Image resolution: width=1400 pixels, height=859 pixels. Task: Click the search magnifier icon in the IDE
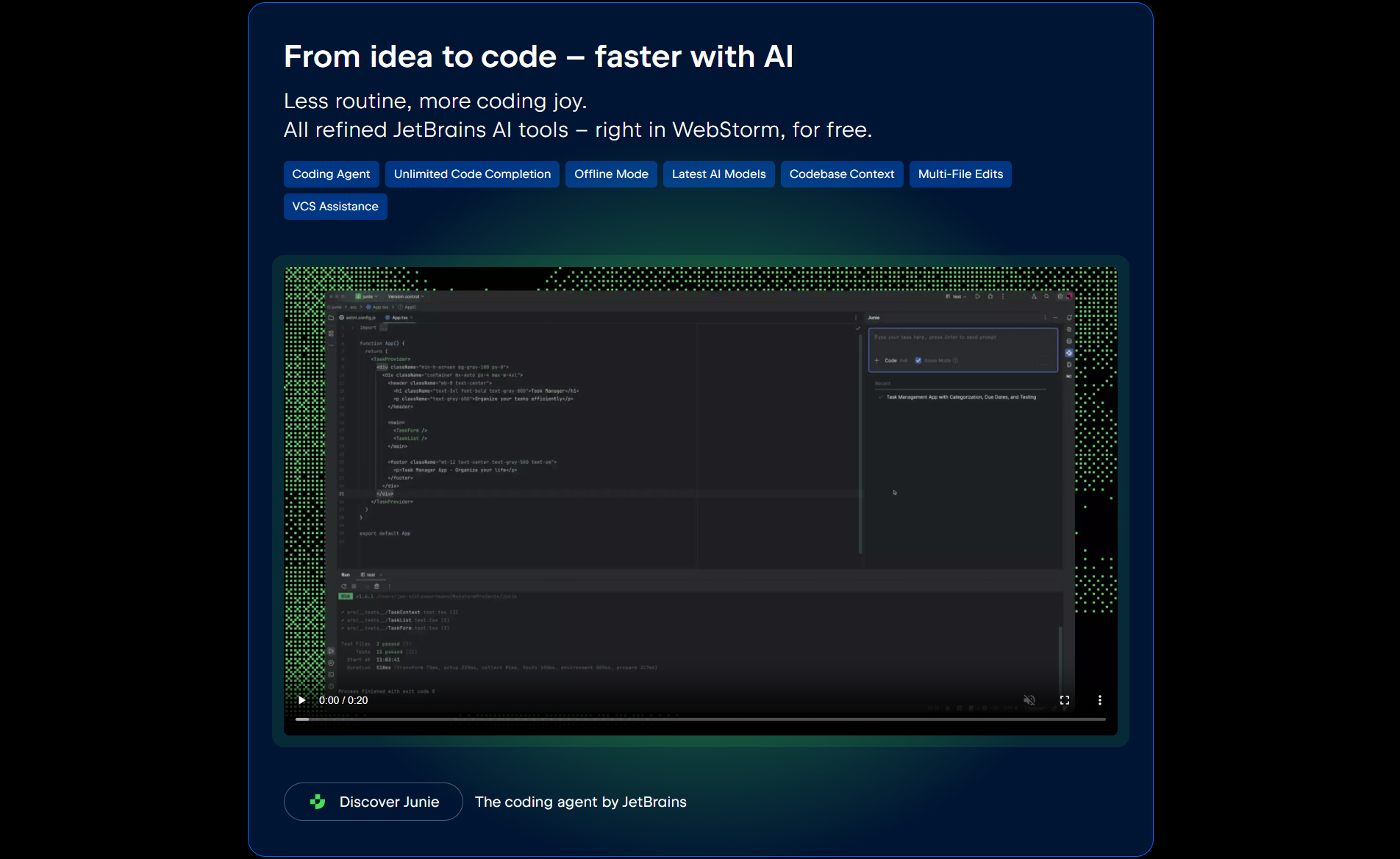pyautogui.click(x=1046, y=297)
